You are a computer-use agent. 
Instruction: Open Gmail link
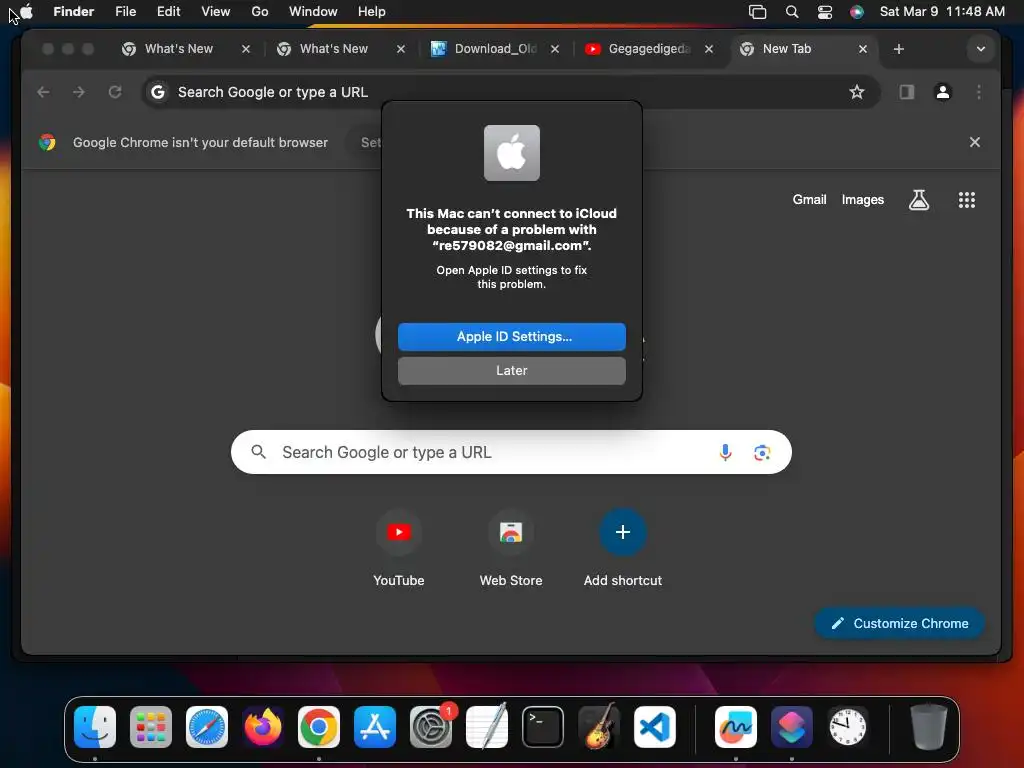click(809, 200)
